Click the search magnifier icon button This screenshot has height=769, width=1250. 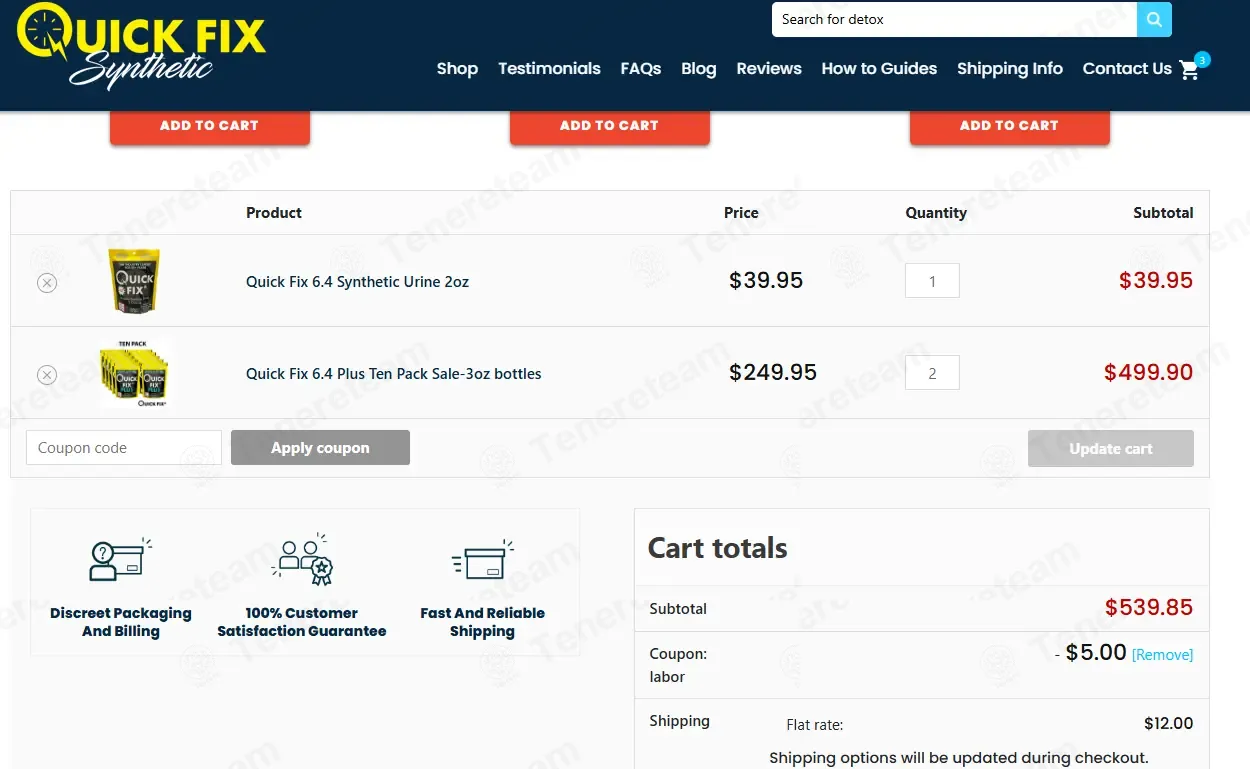(x=1154, y=19)
